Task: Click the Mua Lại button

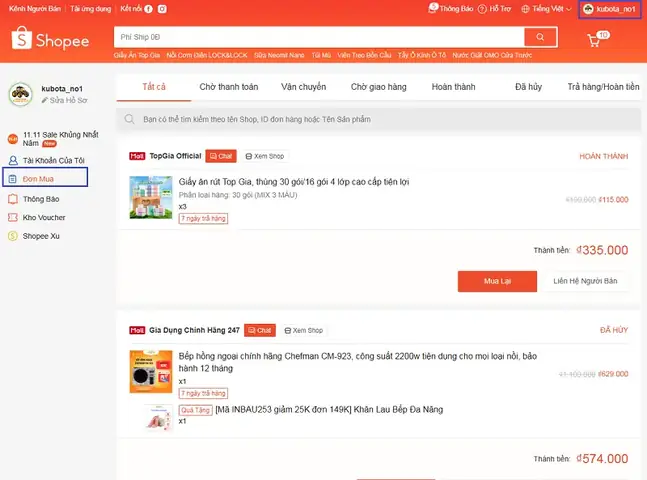Action: point(497,281)
